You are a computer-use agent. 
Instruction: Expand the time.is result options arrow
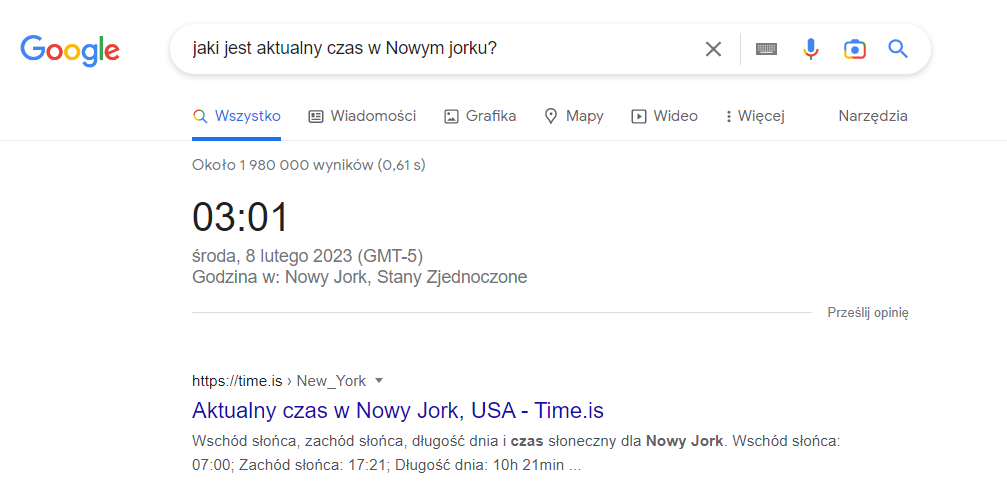[380, 381]
